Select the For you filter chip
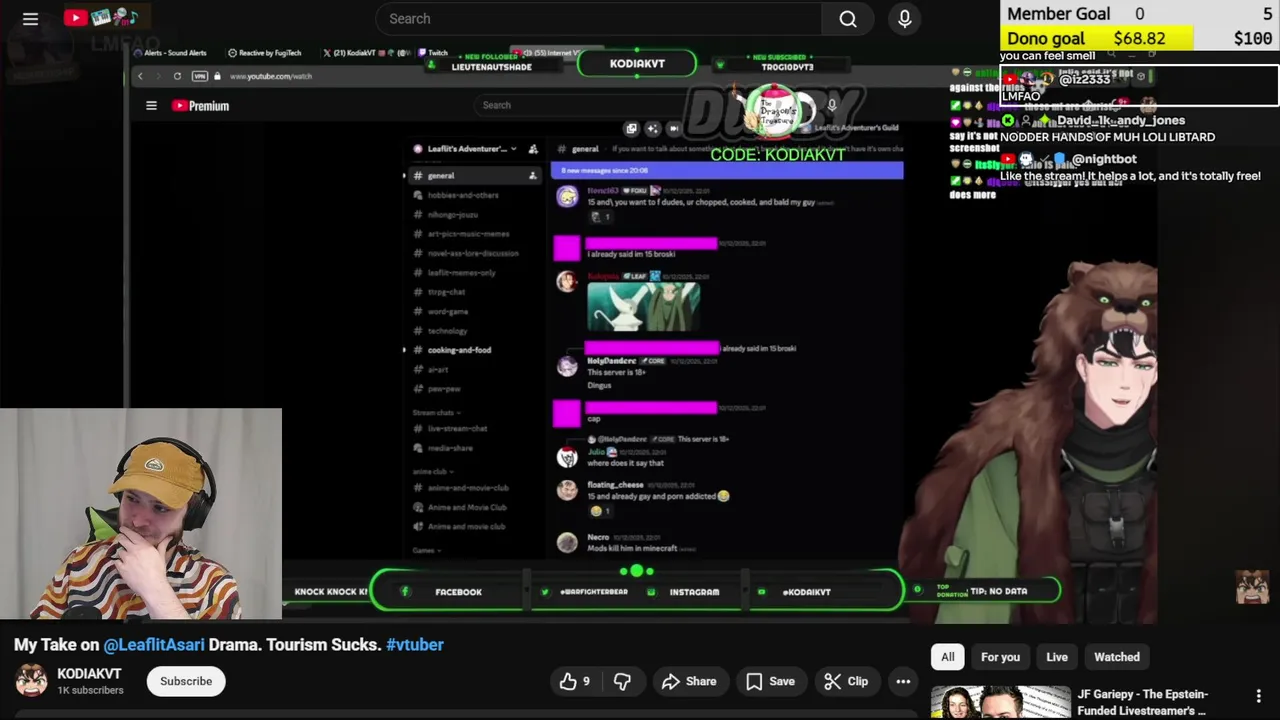 (1000, 657)
